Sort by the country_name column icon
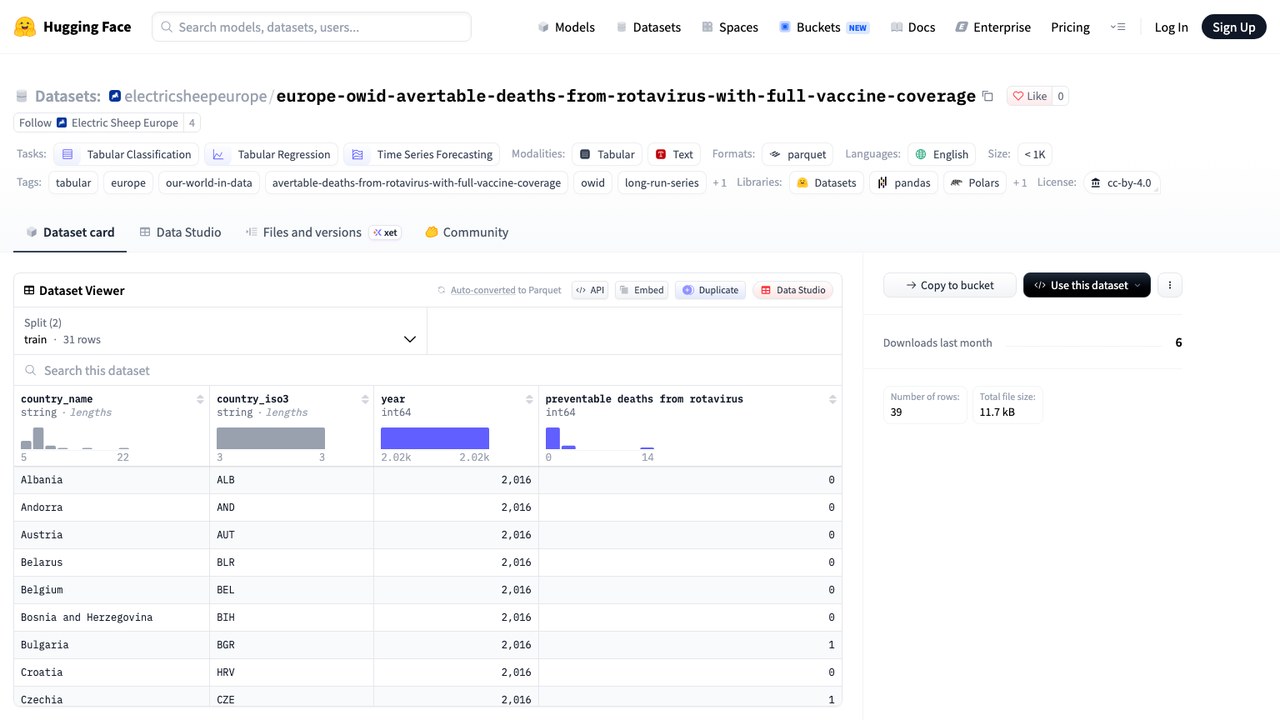 coord(201,399)
